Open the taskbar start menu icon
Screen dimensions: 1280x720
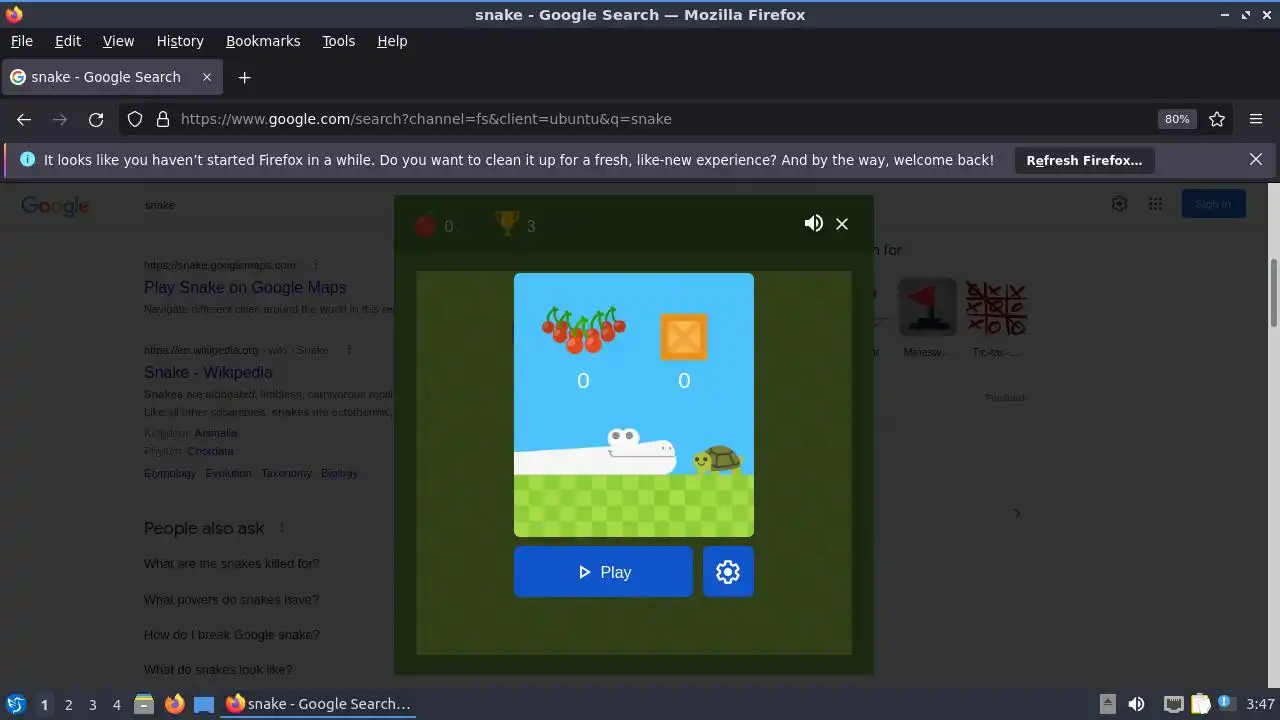(15, 704)
